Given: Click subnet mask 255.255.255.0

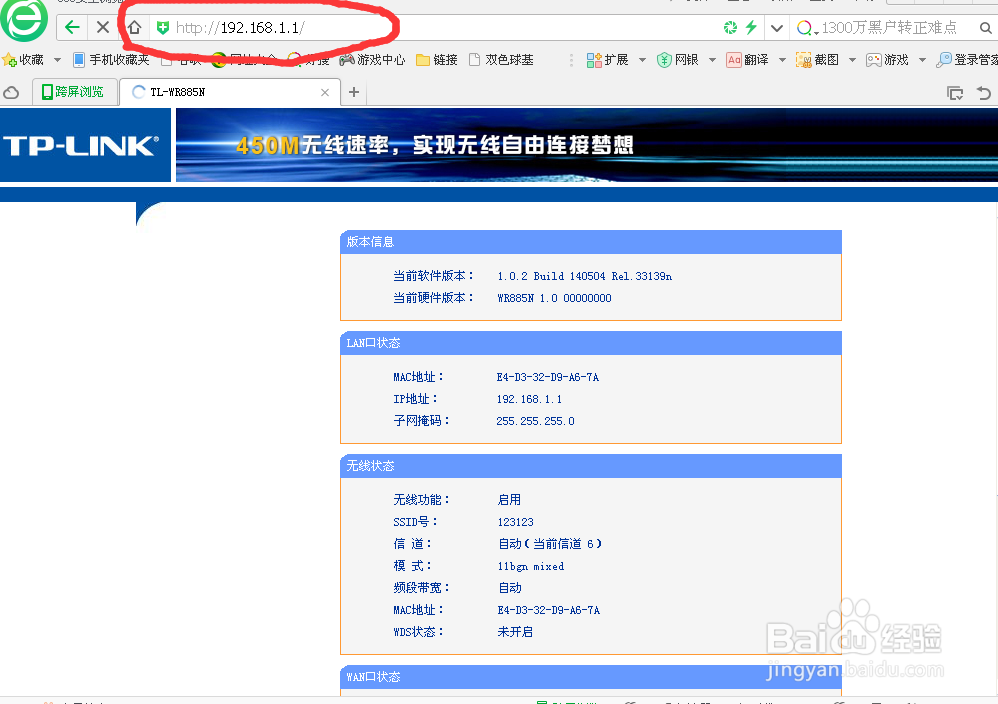Looking at the screenshot, I should click(535, 421).
